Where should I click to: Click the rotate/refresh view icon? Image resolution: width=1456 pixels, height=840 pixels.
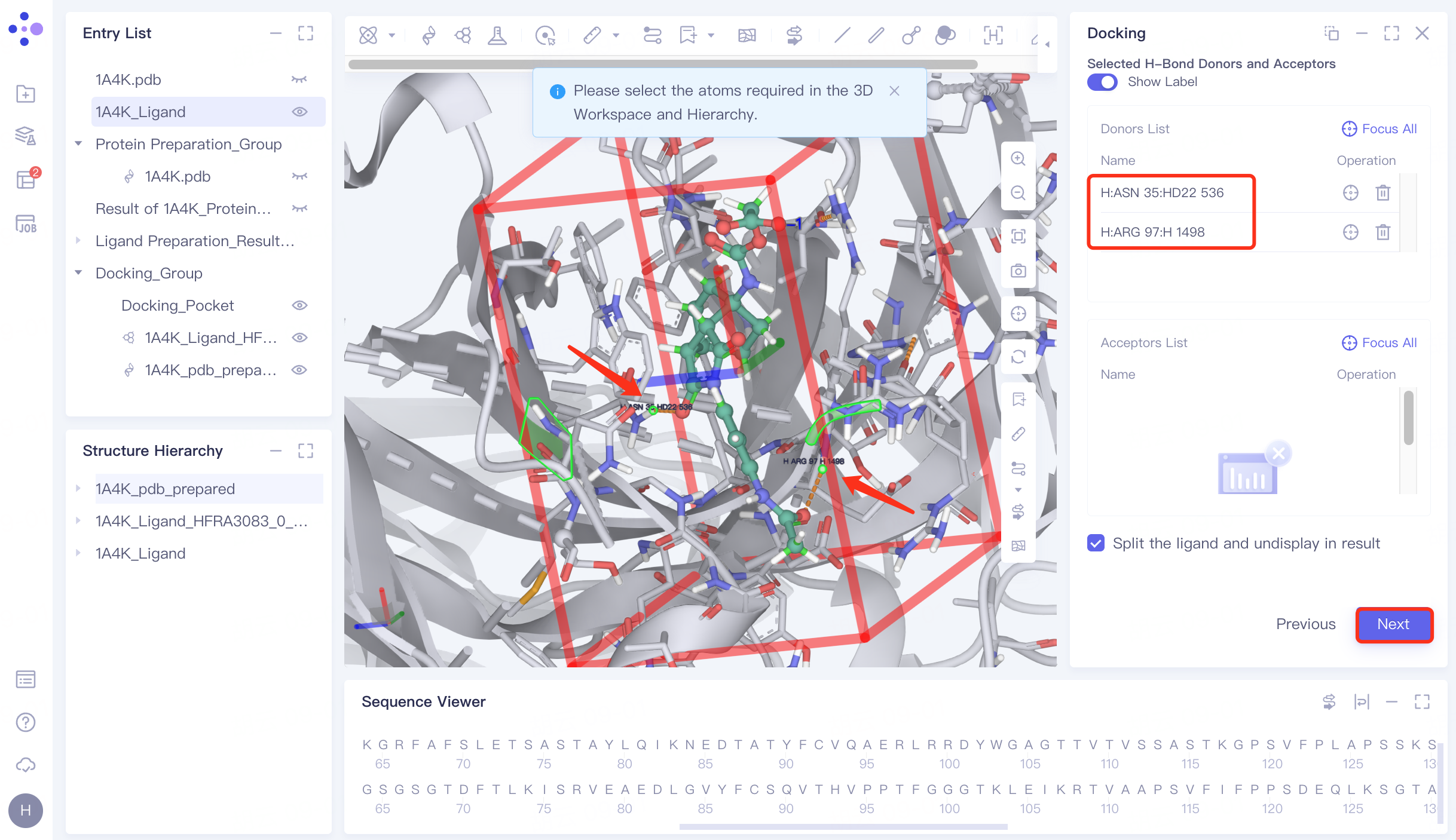pos(1018,357)
